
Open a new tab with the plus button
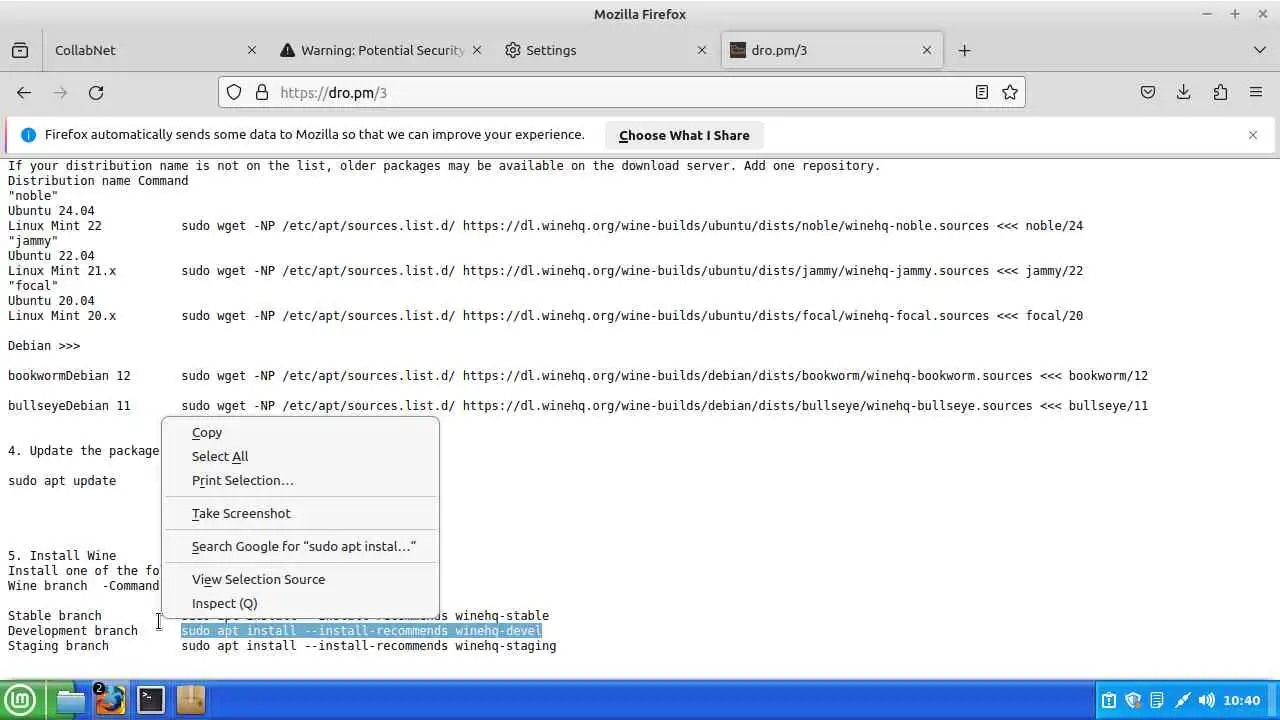pos(964,50)
